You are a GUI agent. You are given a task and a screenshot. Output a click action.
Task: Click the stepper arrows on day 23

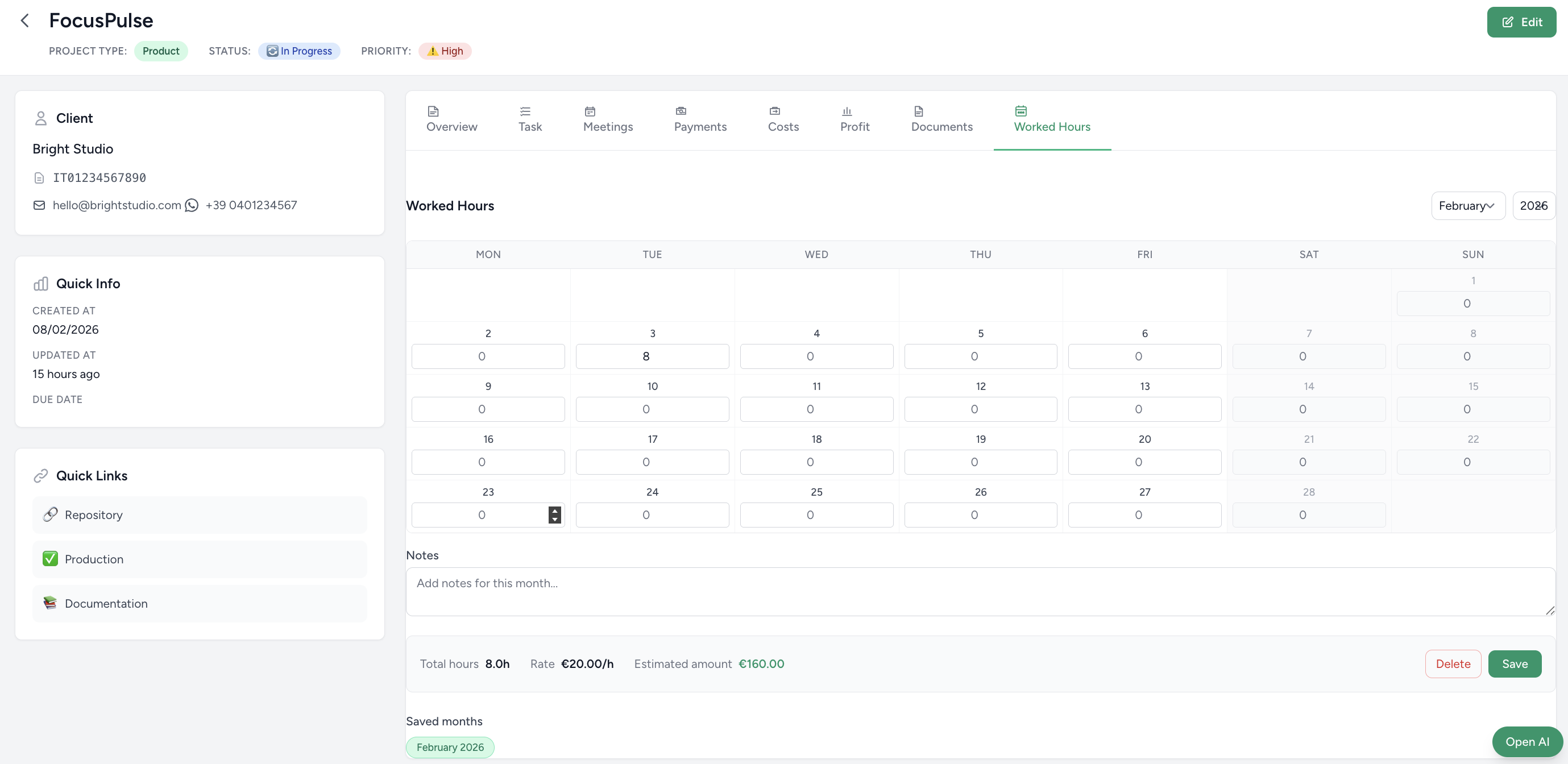click(554, 515)
